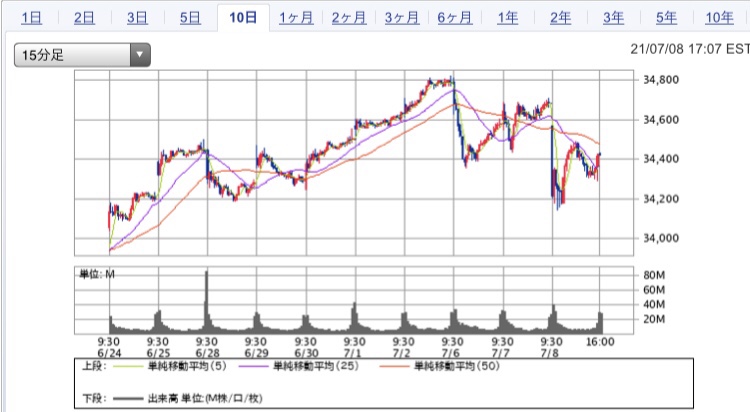Click the 34,200 price axis label
The image size is (750, 412).
point(661,199)
